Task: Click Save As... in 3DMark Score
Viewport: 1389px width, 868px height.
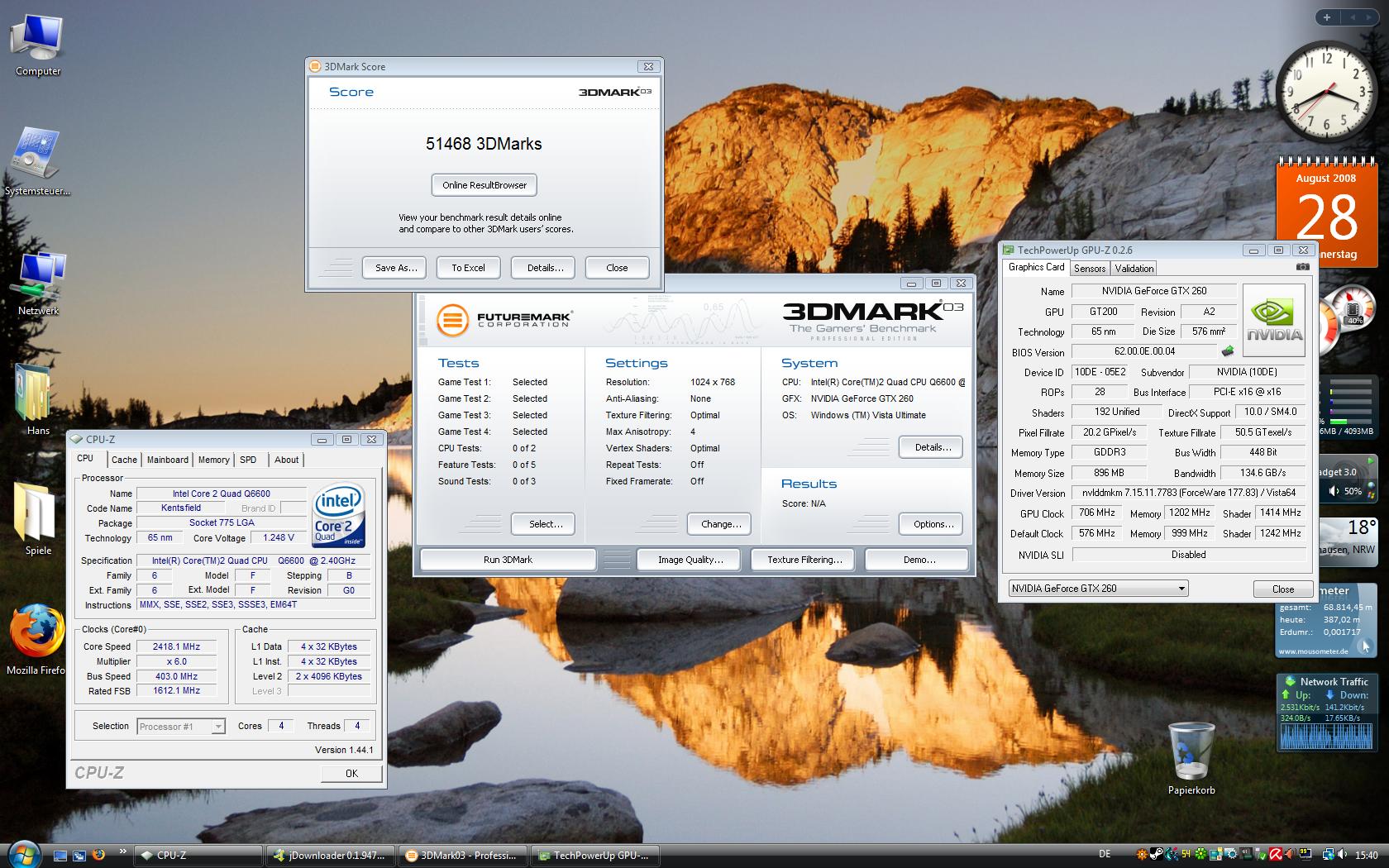Action: [396, 268]
